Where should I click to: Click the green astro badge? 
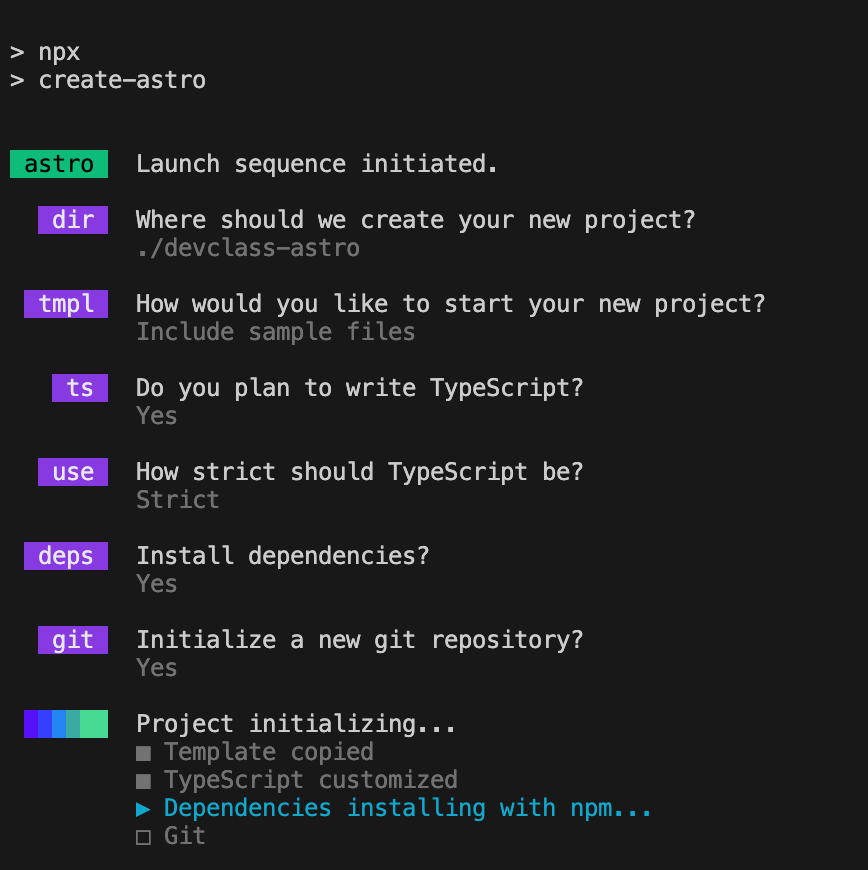(x=59, y=164)
